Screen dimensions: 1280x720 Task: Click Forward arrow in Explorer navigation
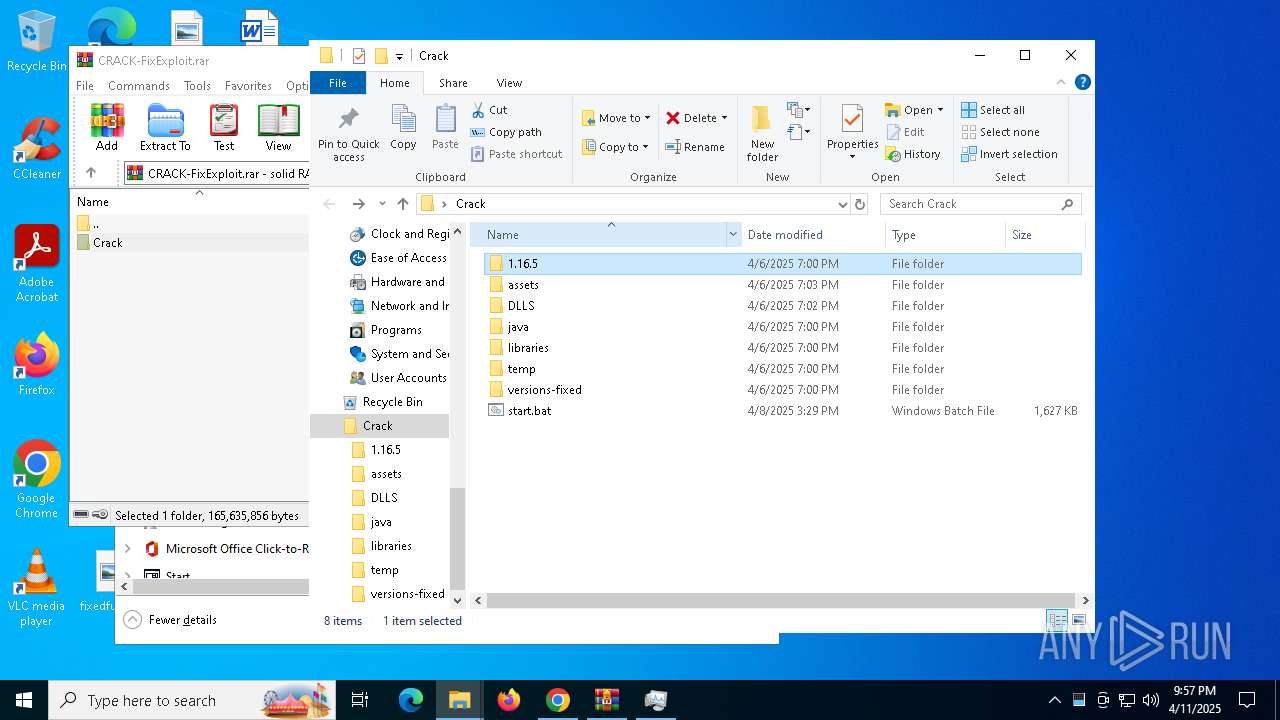359,204
